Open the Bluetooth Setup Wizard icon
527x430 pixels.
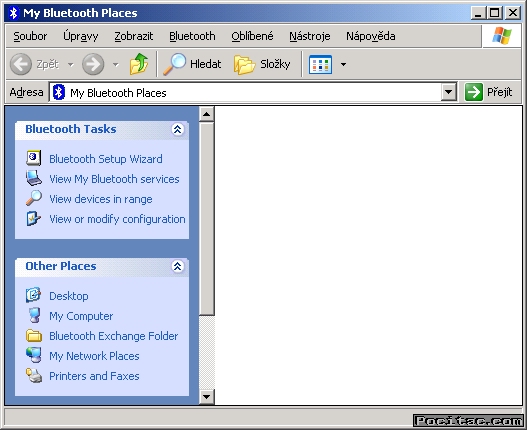click(34, 158)
